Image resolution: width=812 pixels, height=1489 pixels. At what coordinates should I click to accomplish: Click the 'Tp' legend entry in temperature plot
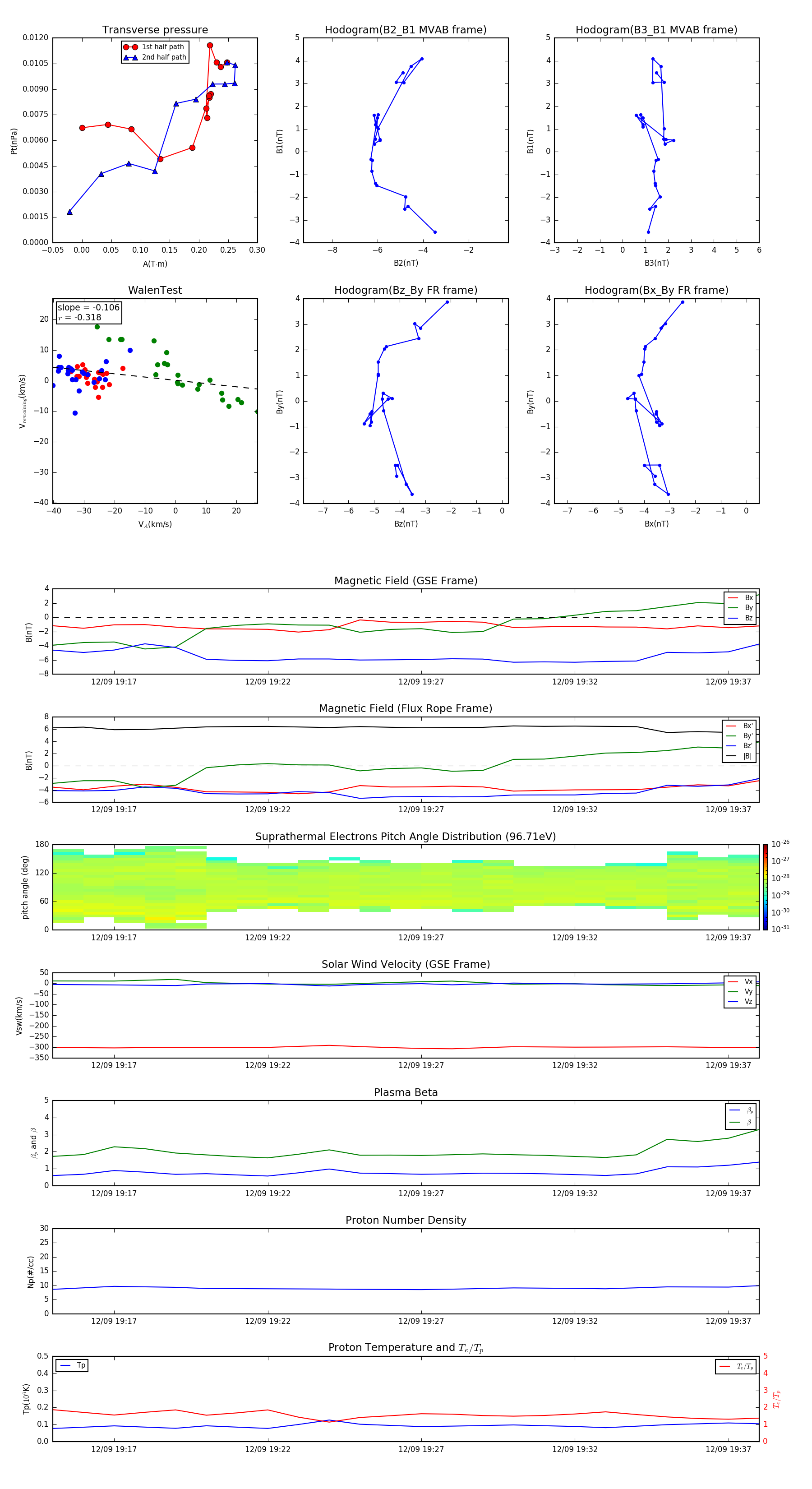(x=72, y=1366)
